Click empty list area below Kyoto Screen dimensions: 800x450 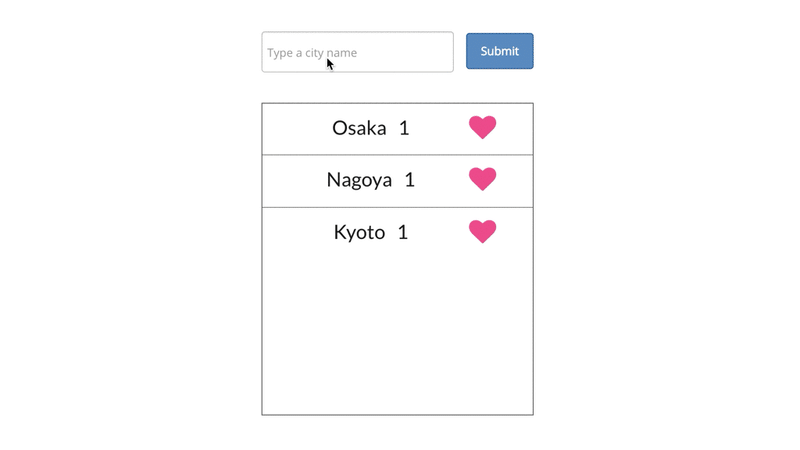[x=397, y=337]
